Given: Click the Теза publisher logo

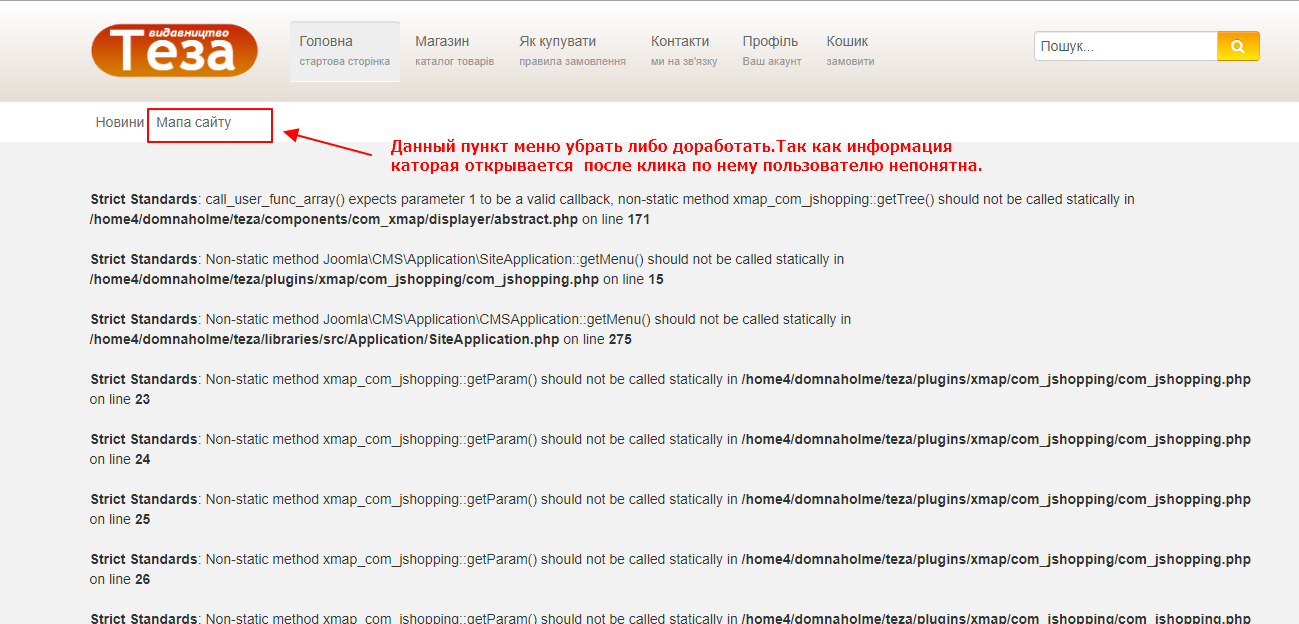Looking at the screenshot, I should [174, 50].
